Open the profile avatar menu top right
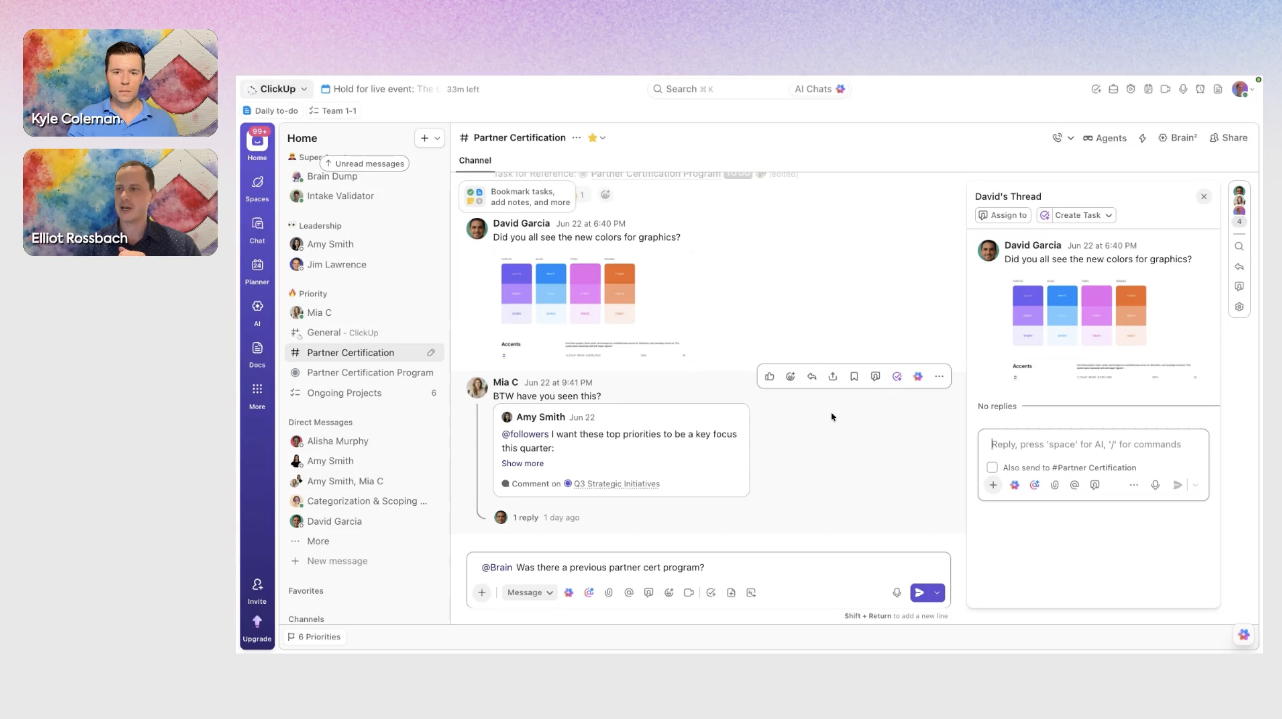 point(1240,89)
